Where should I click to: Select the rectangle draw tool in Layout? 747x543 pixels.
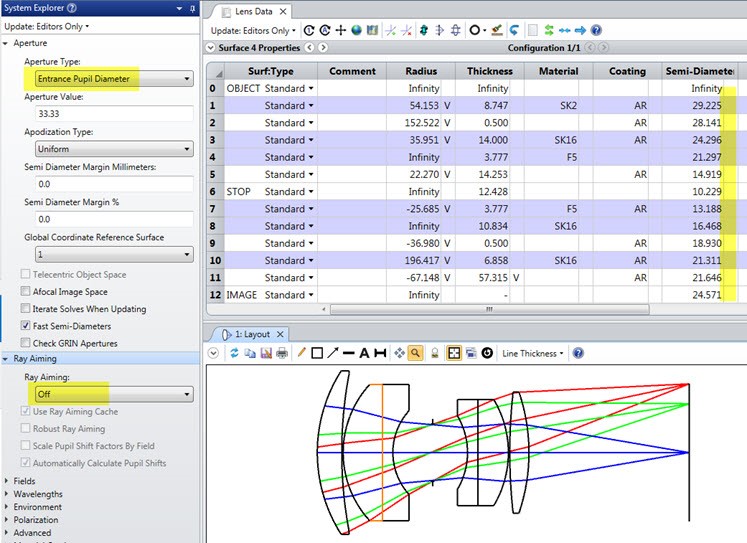317,353
